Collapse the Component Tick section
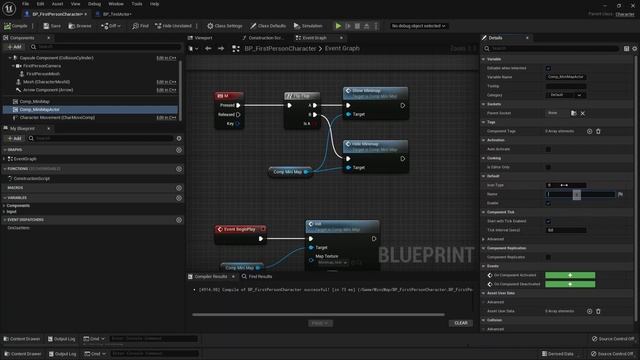640x360 pixels. [484, 212]
